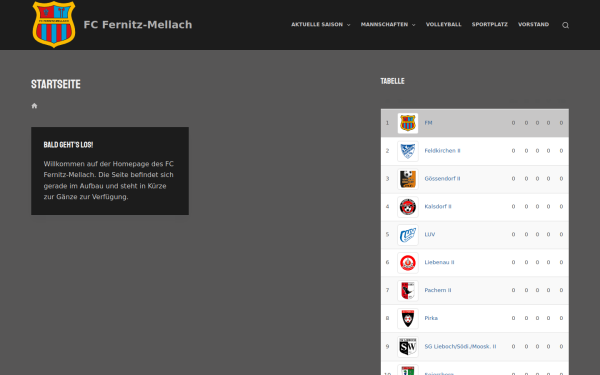This screenshot has height=375, width=600.
Task: Open the Liebenau II team link
Action: click(x=439, y=262)
